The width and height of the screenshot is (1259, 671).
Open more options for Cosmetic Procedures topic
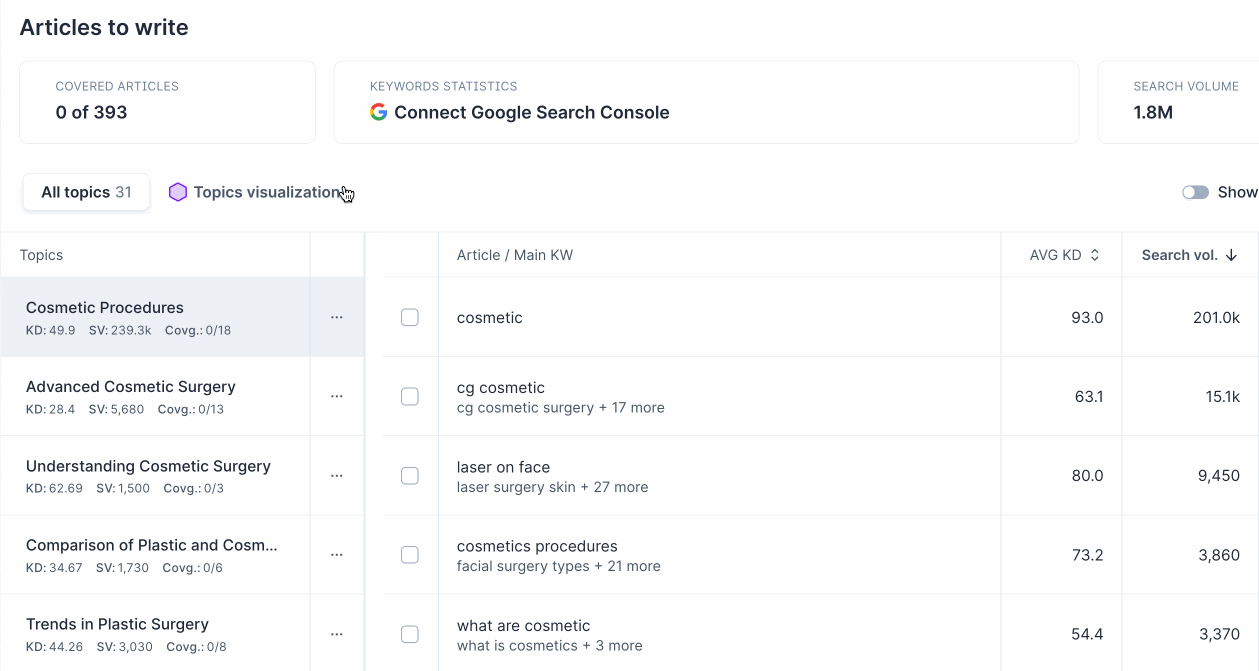click(x=337, y=317)
